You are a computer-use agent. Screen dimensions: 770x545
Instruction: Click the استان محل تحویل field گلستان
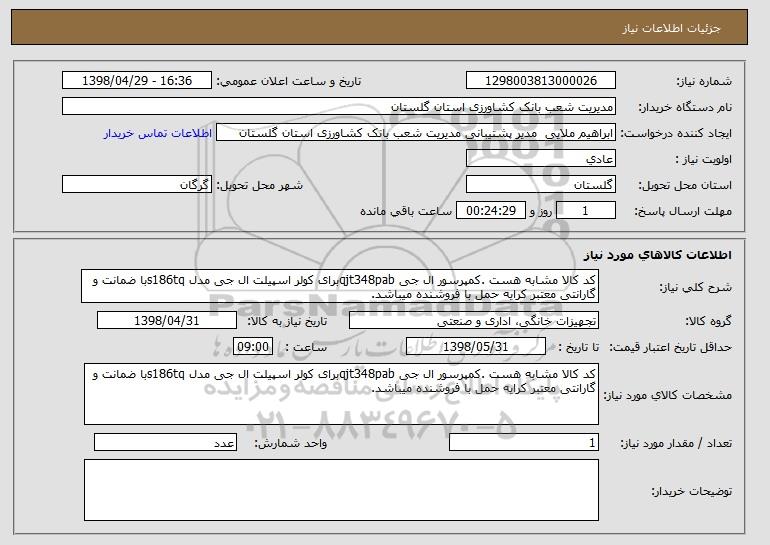pyautogui.click(x=541, y=185)
